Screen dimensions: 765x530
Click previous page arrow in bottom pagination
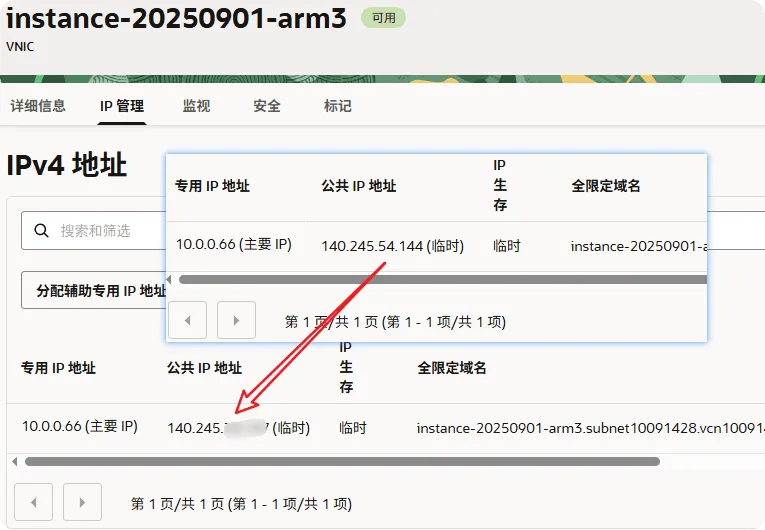(x=33, y=502)
